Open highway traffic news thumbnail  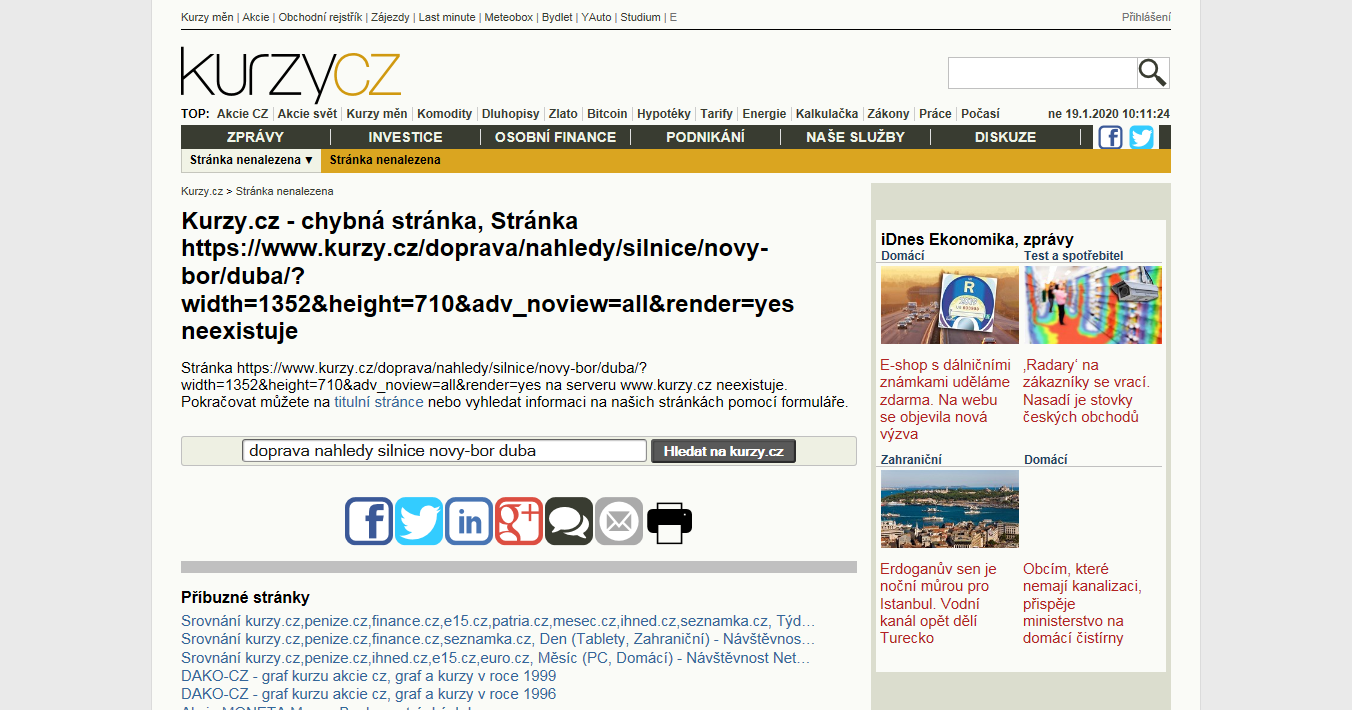pos(950,305)
